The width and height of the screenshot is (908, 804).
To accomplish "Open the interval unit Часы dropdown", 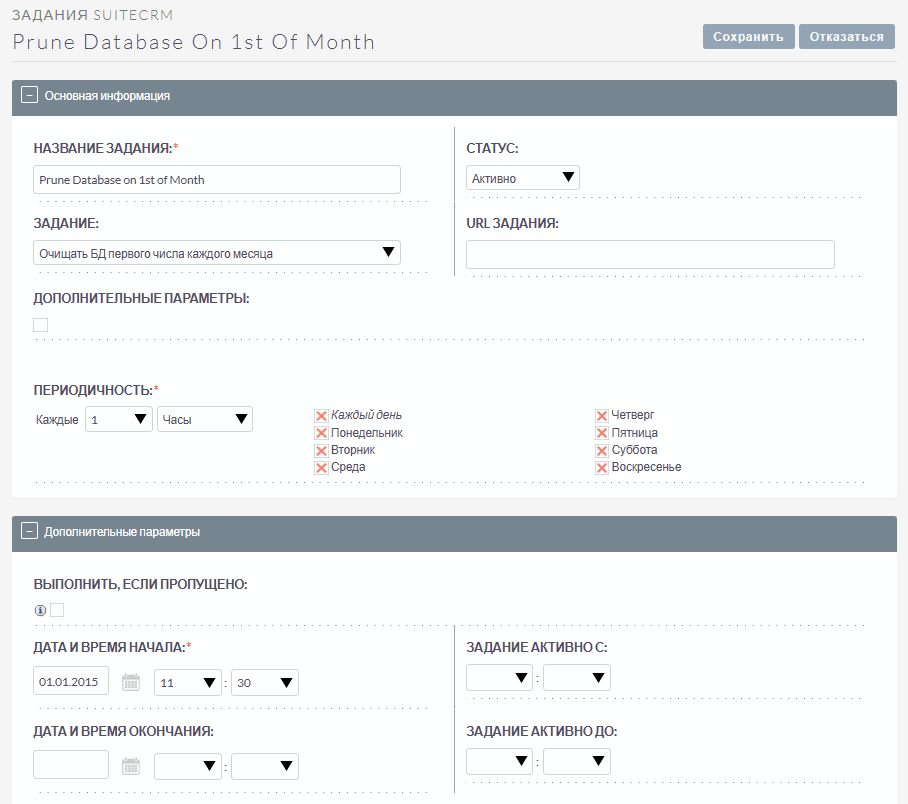I will coord(205,420).
